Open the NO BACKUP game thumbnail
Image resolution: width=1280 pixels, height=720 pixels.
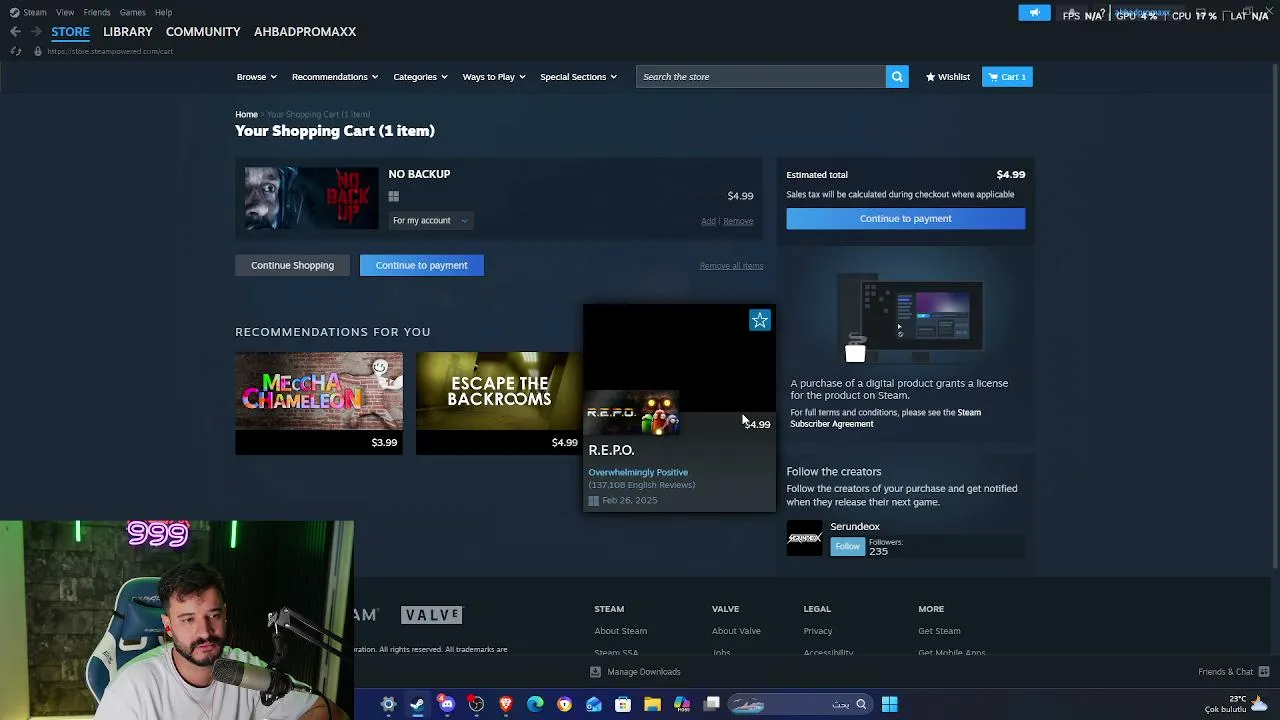click(312, 198)
